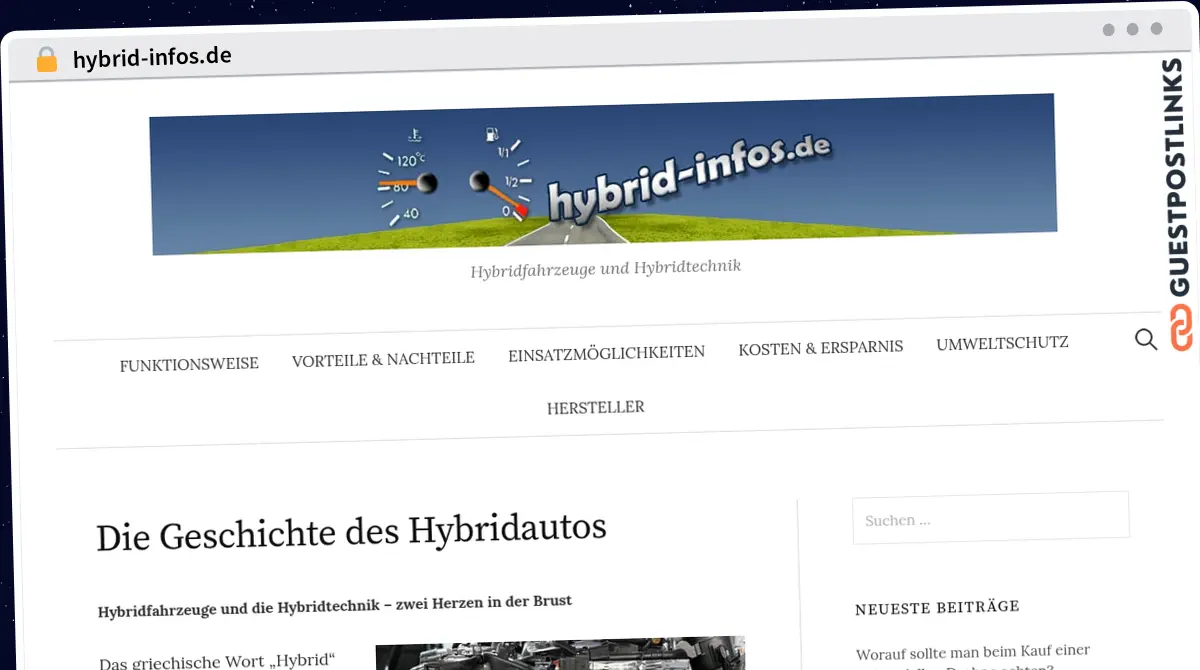Select Einsatzmöglichkeiten in navigation
Image resolution: width=1200 pixels, height=670 pixels.
tap(606, 353)
